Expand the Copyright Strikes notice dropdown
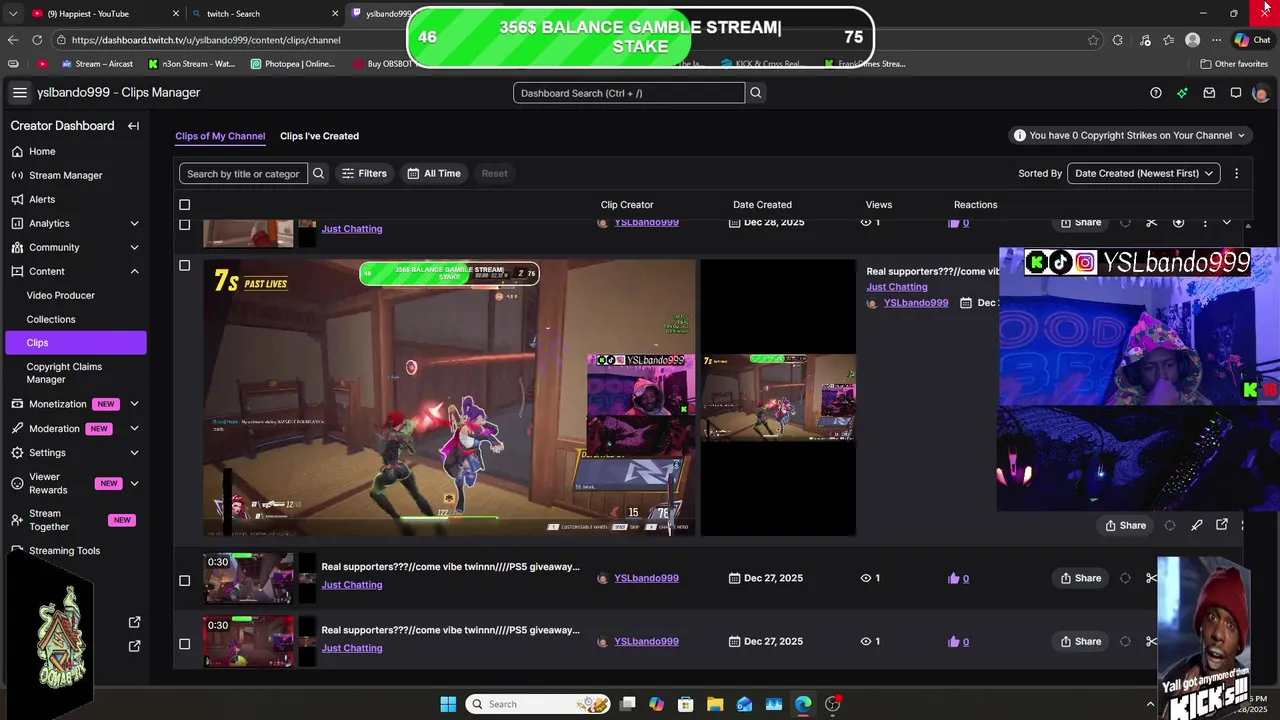 point(1129,135)
